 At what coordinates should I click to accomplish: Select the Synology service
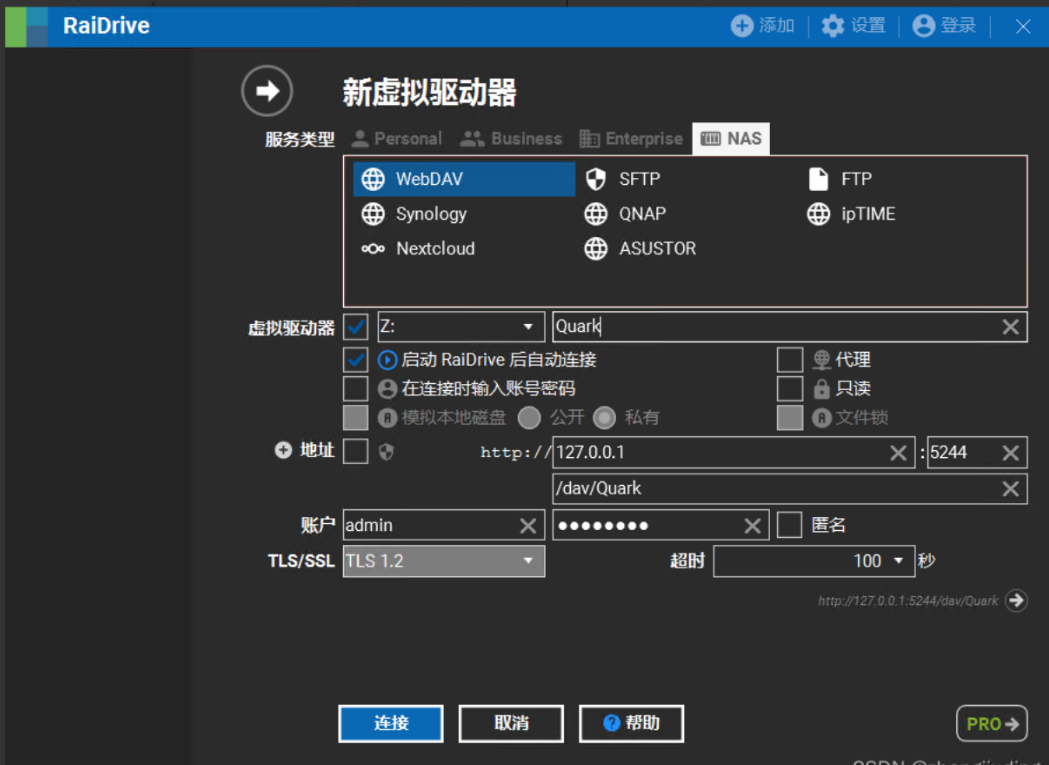414,214
